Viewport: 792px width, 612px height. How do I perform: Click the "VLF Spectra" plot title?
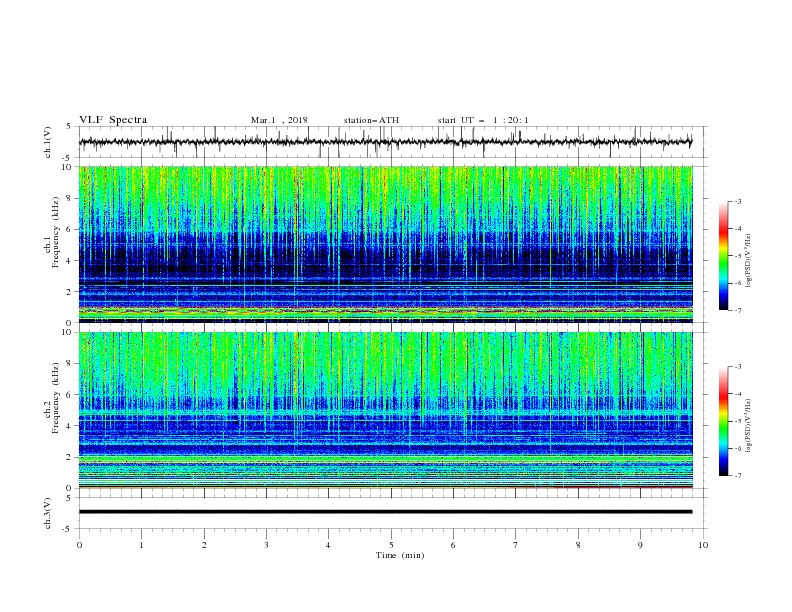point(113,120)
